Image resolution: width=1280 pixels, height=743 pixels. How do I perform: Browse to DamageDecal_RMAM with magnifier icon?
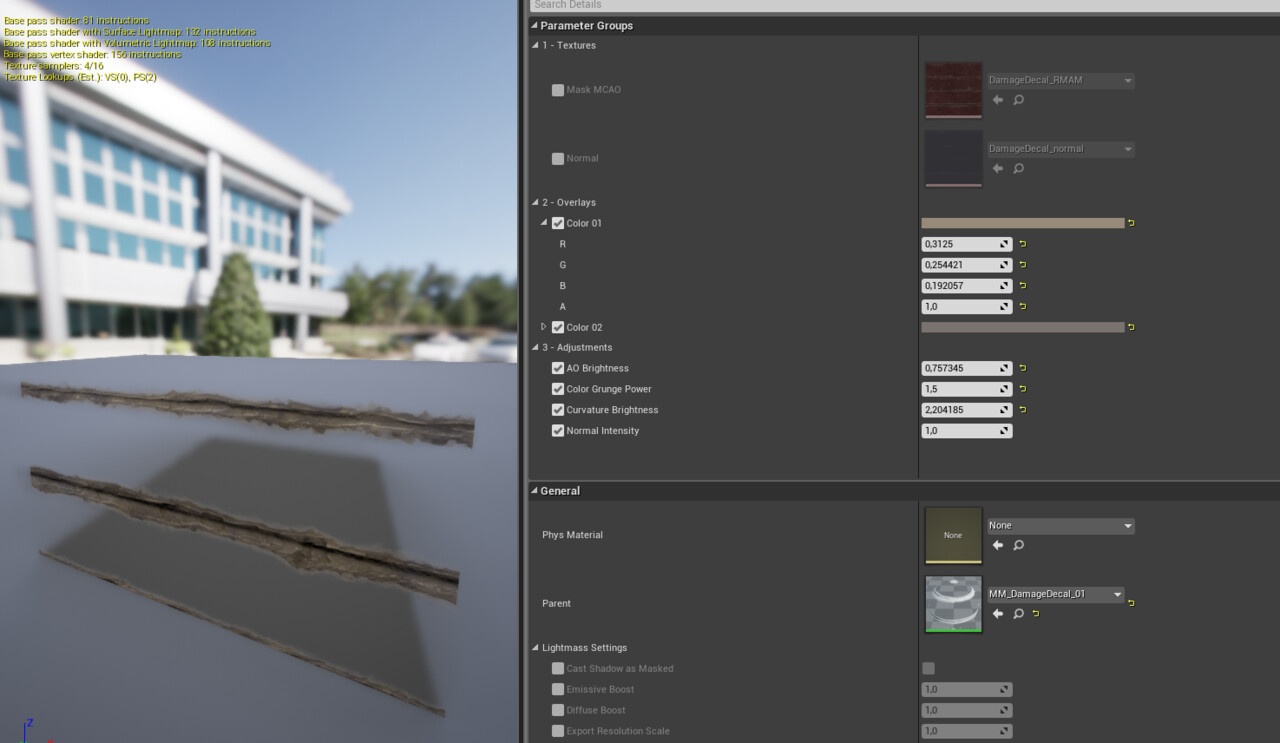coord(1018,100)
